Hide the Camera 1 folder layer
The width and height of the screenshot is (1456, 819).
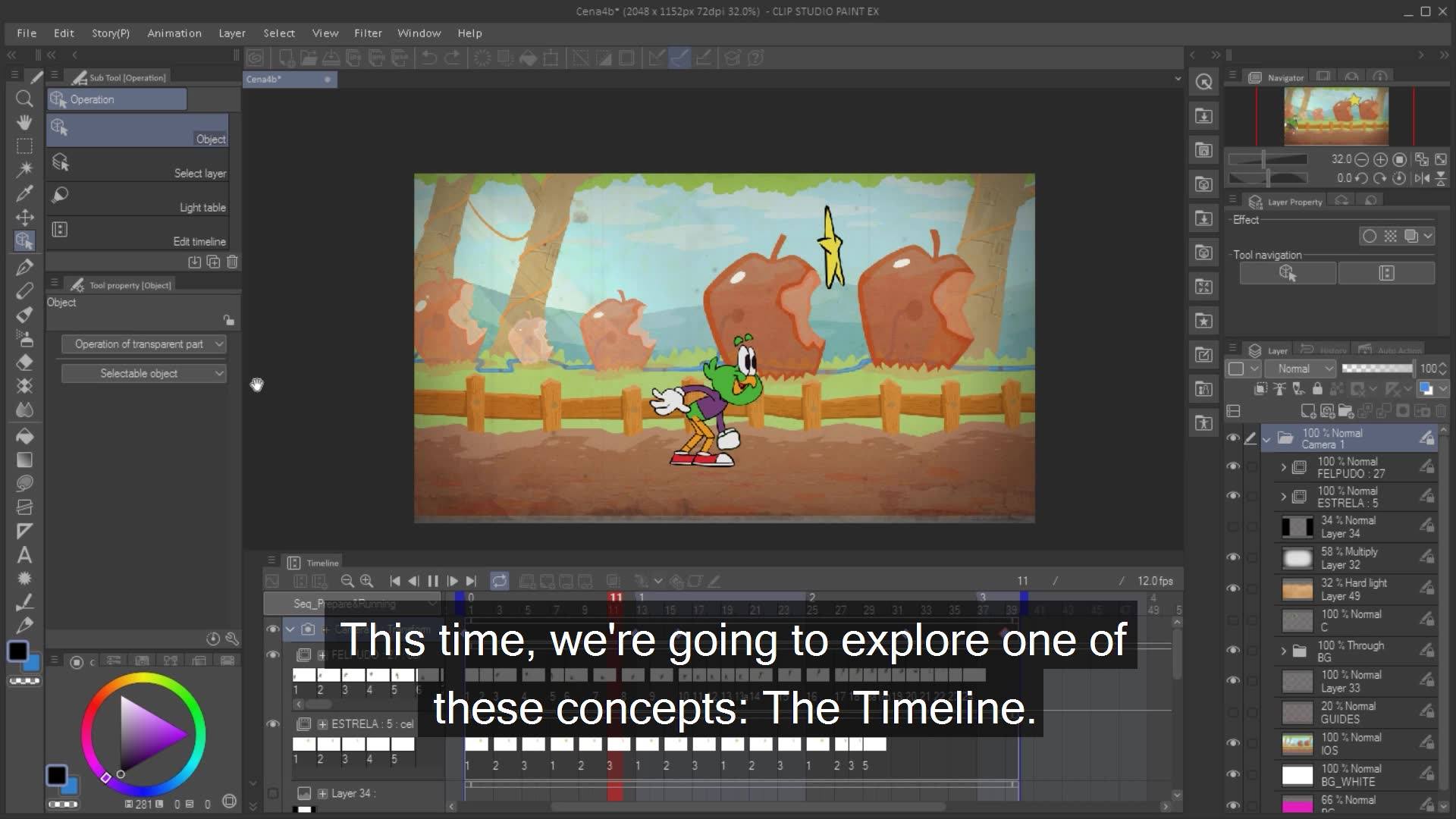point(1233,438)
